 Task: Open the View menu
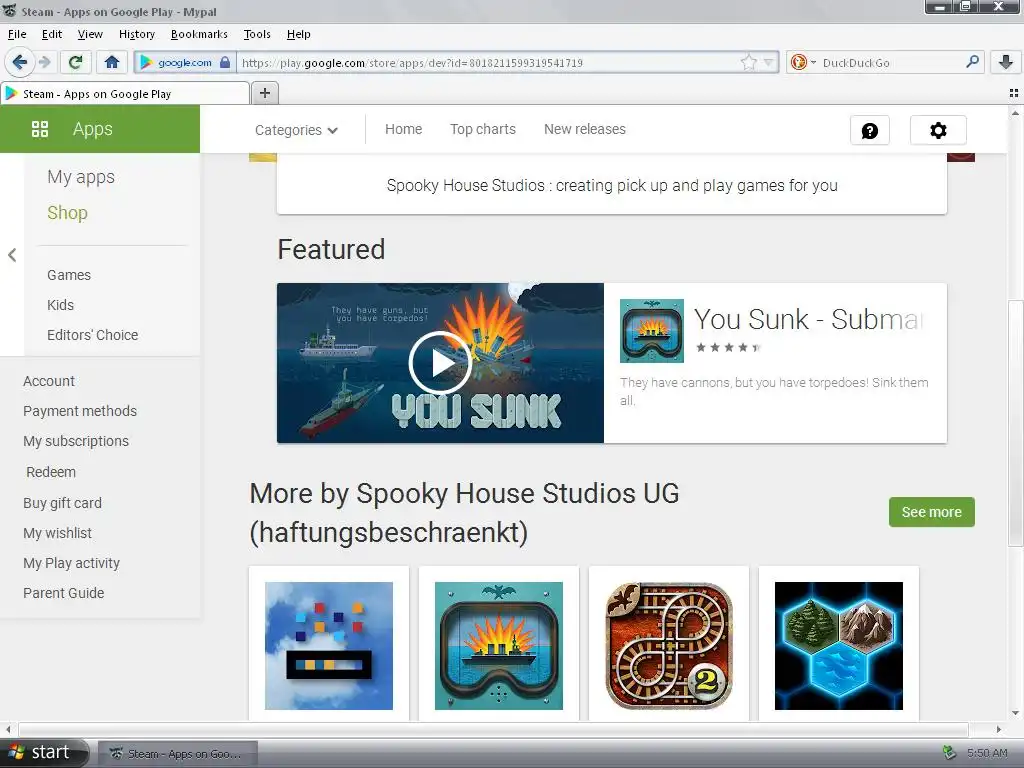point(89,34)
